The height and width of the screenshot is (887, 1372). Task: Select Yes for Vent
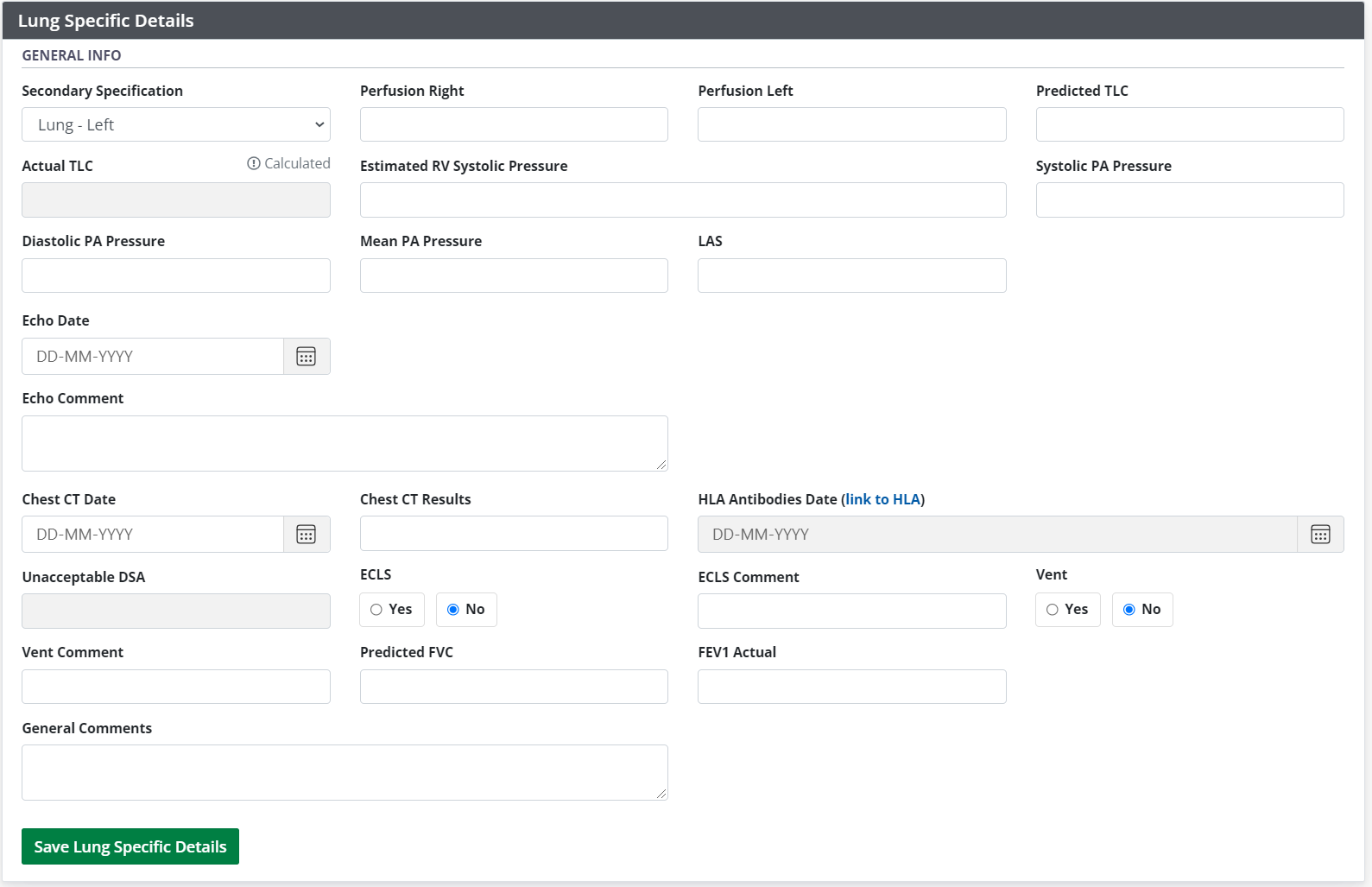(1053, 610)
